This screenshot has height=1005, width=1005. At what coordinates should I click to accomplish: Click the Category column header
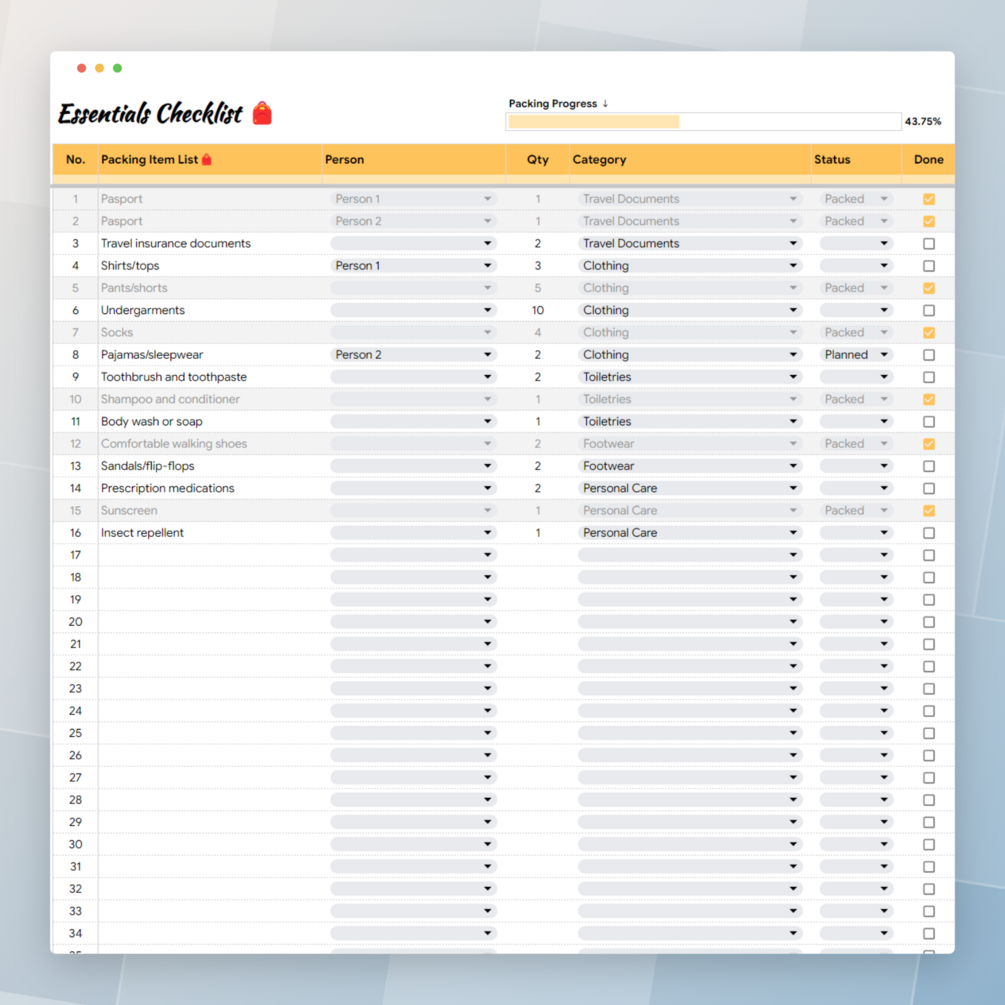pyautogui.click(x=690, y=160)
